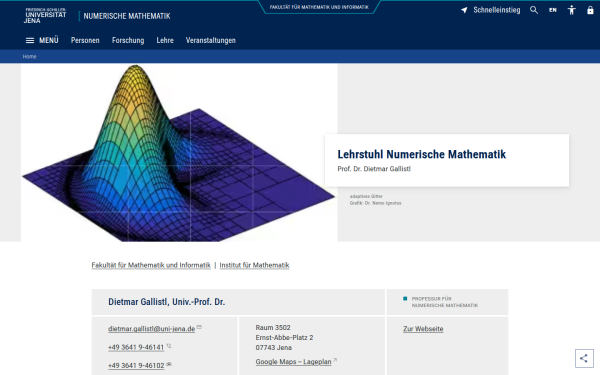
Task: Open the Veranstaltungen menu
Action: coord(210,40)
